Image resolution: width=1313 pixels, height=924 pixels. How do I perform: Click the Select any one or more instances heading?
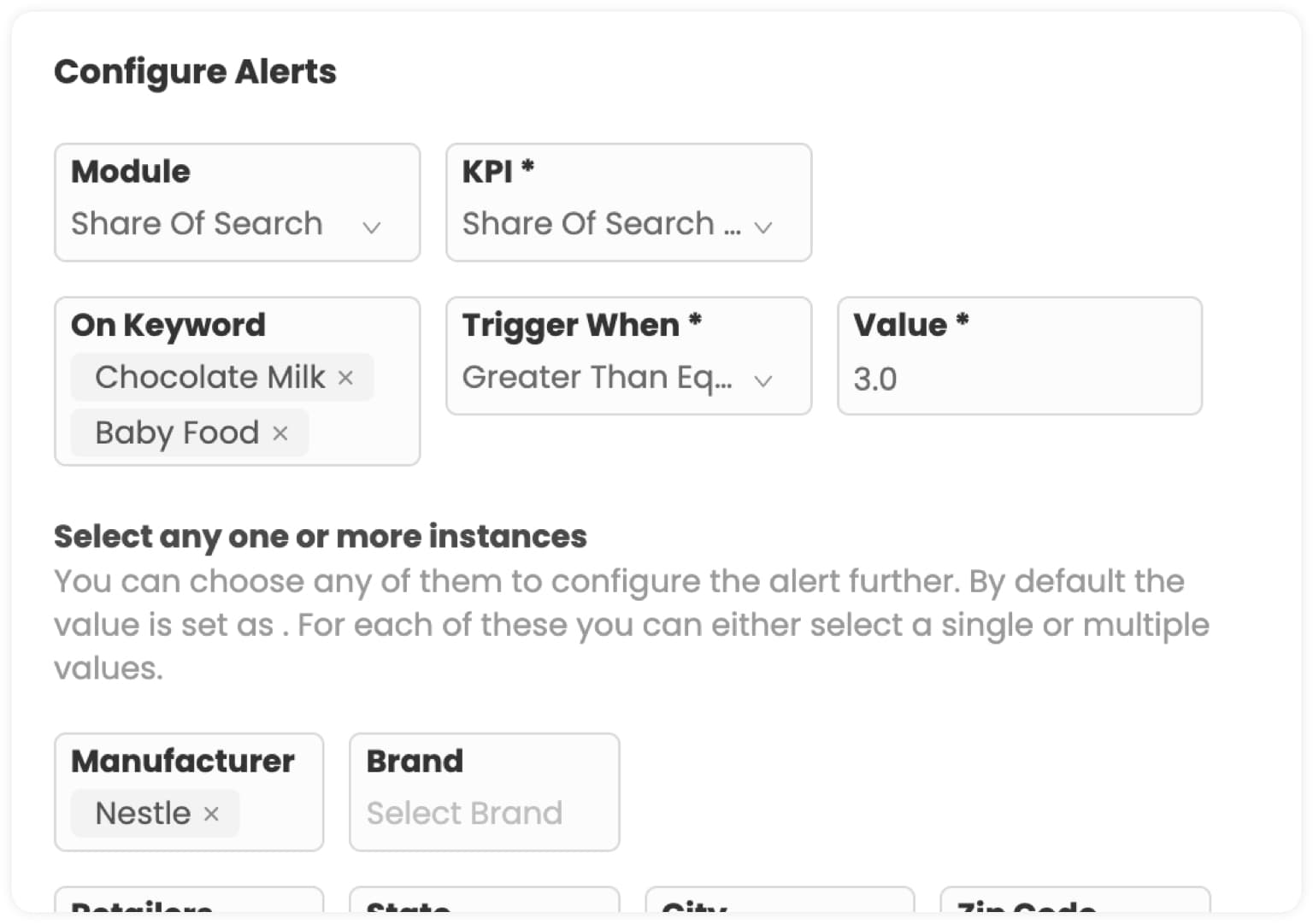point(320,536)
